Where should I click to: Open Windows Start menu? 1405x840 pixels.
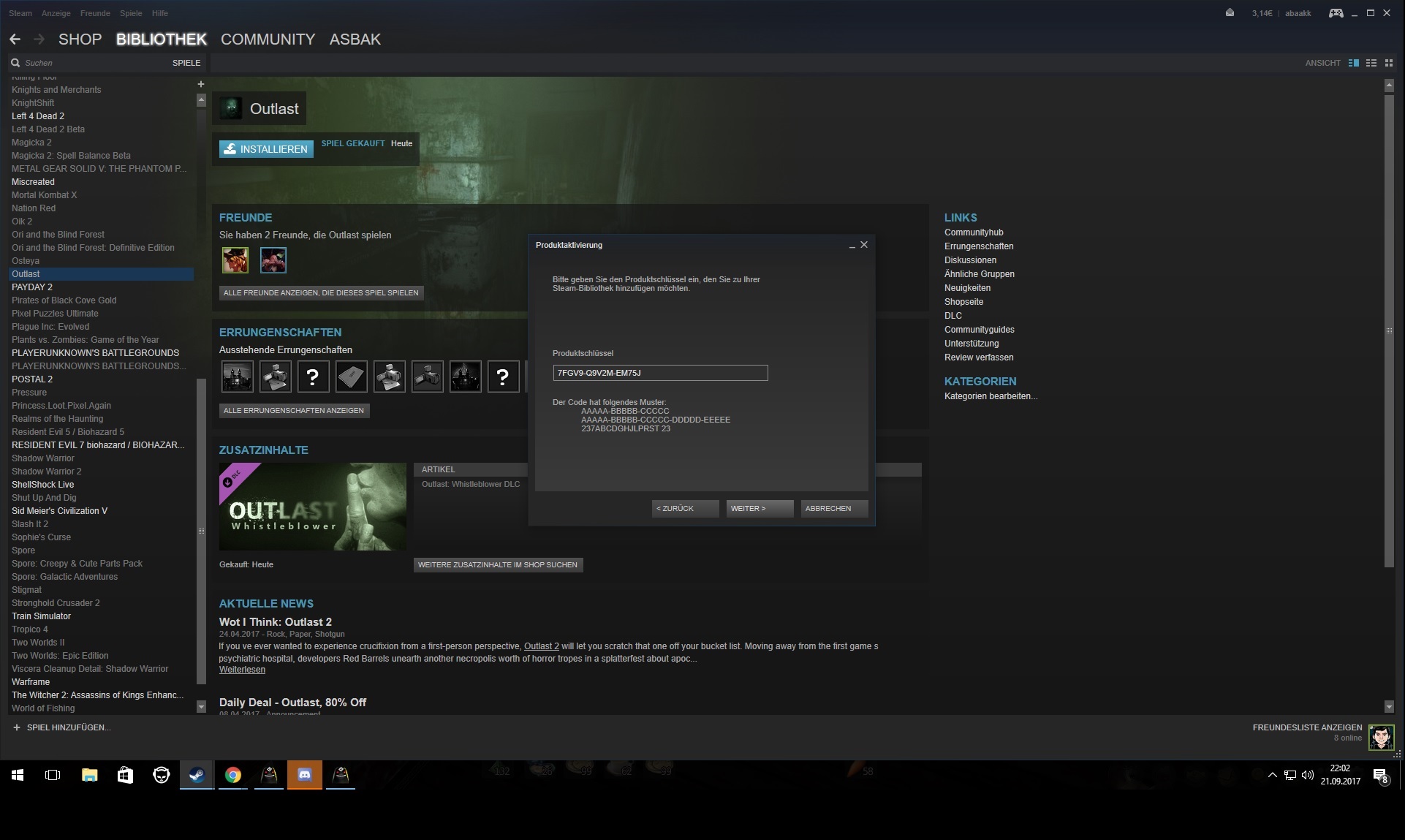[x=18, y=775]
